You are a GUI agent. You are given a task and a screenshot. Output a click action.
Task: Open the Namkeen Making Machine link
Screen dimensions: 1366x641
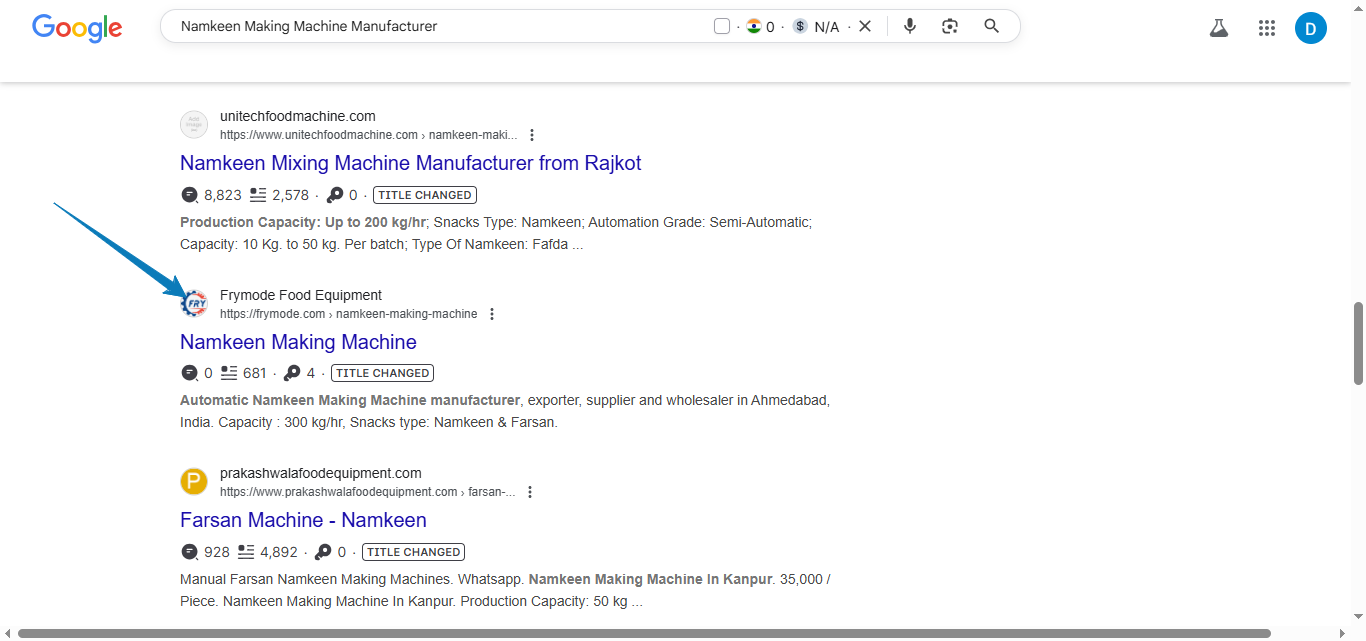click(x=298, y=342)
